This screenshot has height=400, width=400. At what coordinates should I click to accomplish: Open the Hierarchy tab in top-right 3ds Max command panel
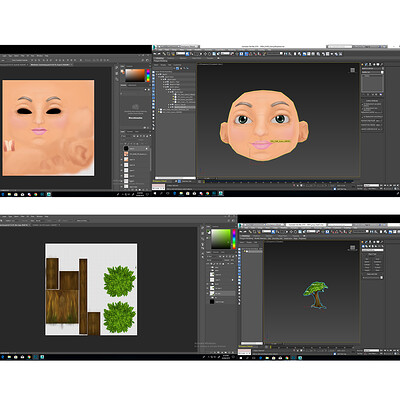point(370,64)
